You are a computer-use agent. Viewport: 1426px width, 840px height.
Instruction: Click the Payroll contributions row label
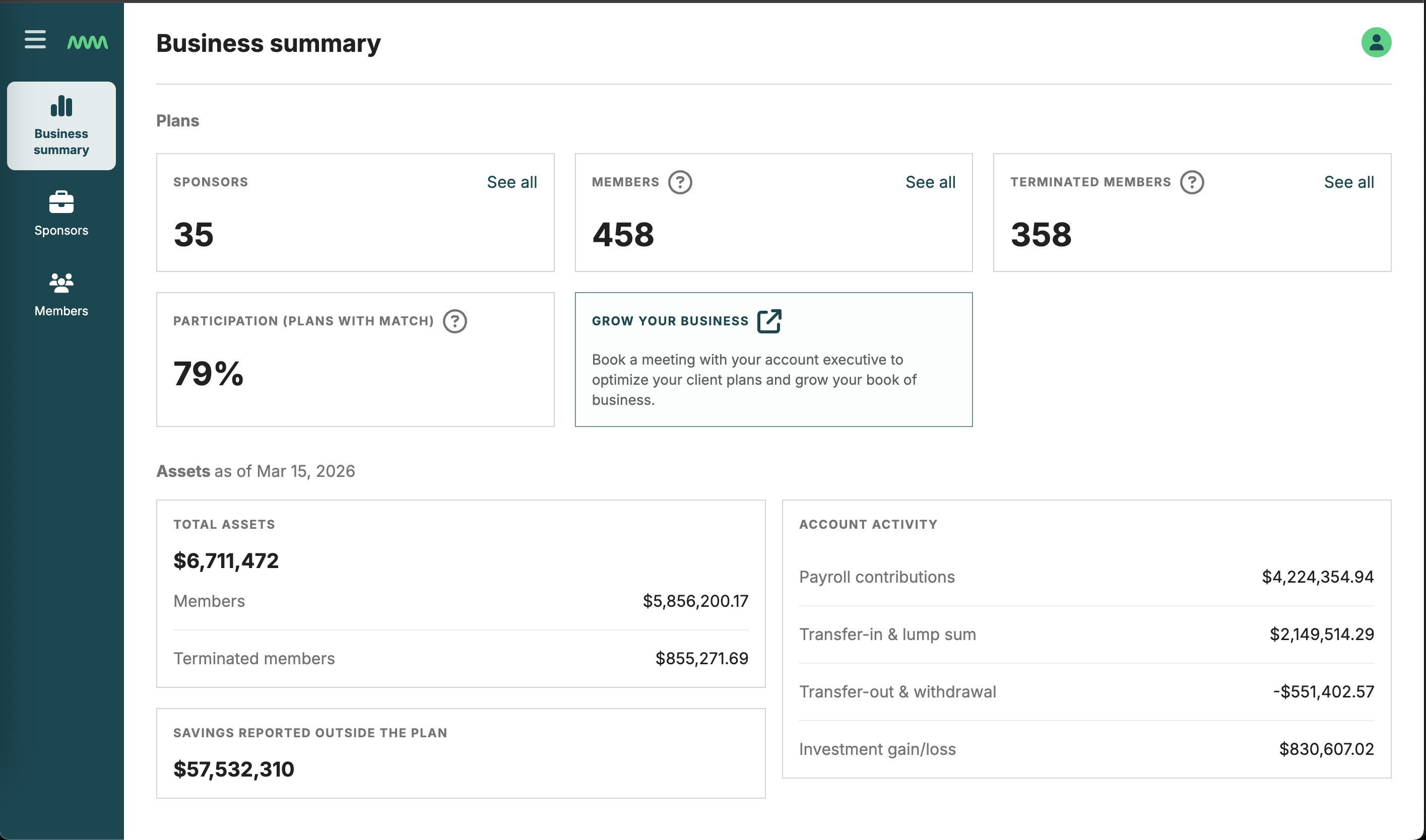[x=877, y=577]
